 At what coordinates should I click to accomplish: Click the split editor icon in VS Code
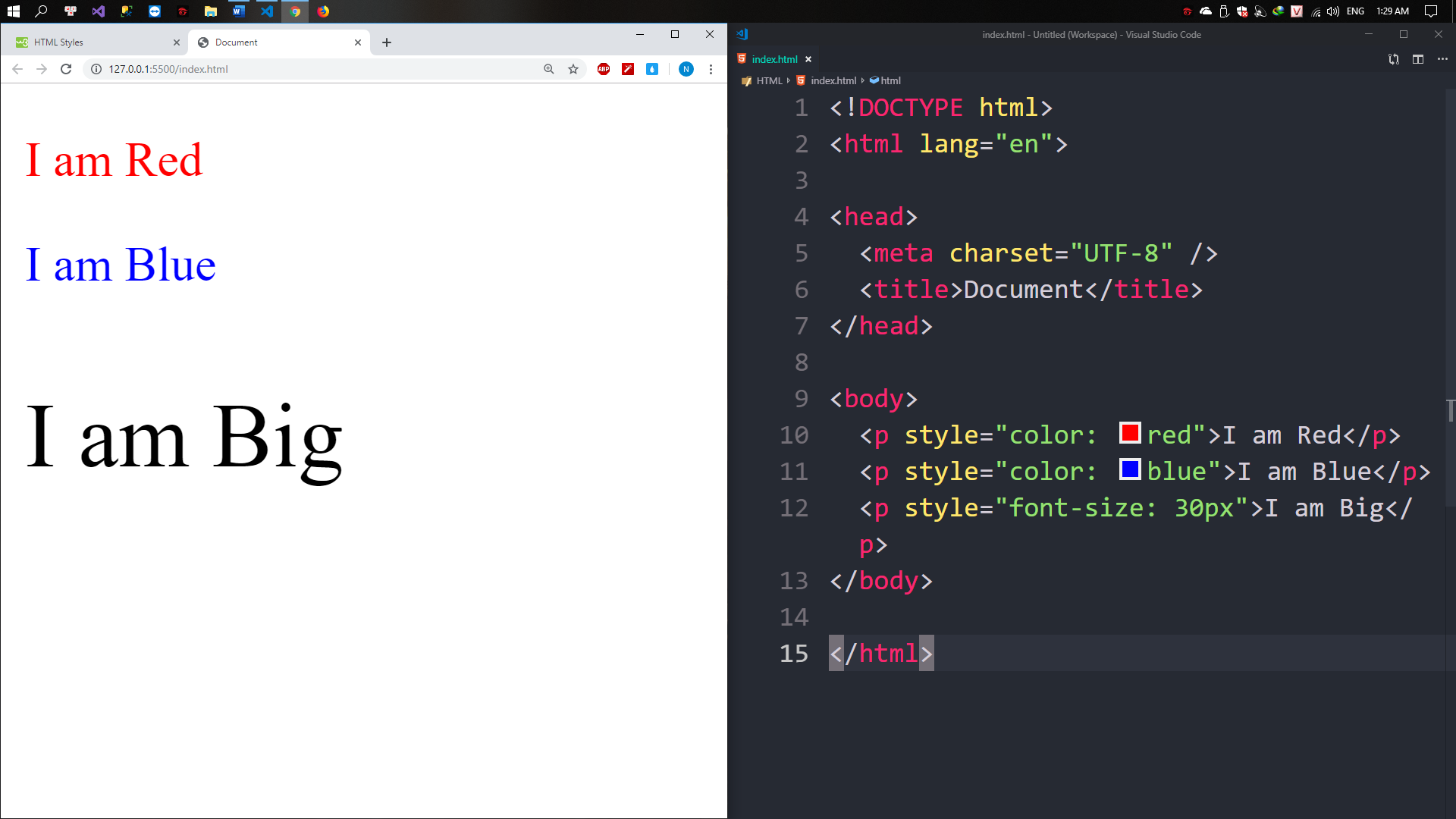[x=1418, y=59]
